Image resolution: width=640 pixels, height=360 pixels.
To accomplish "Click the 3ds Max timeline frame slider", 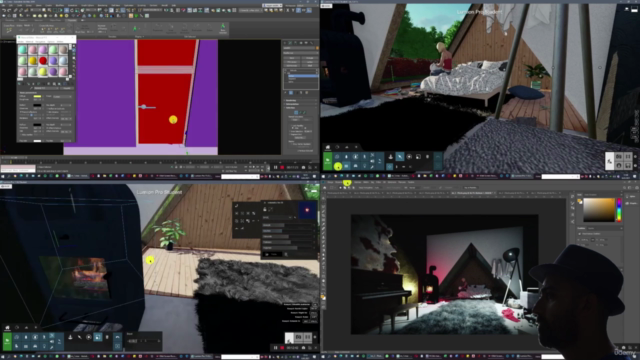I will [x=14, y=158].
